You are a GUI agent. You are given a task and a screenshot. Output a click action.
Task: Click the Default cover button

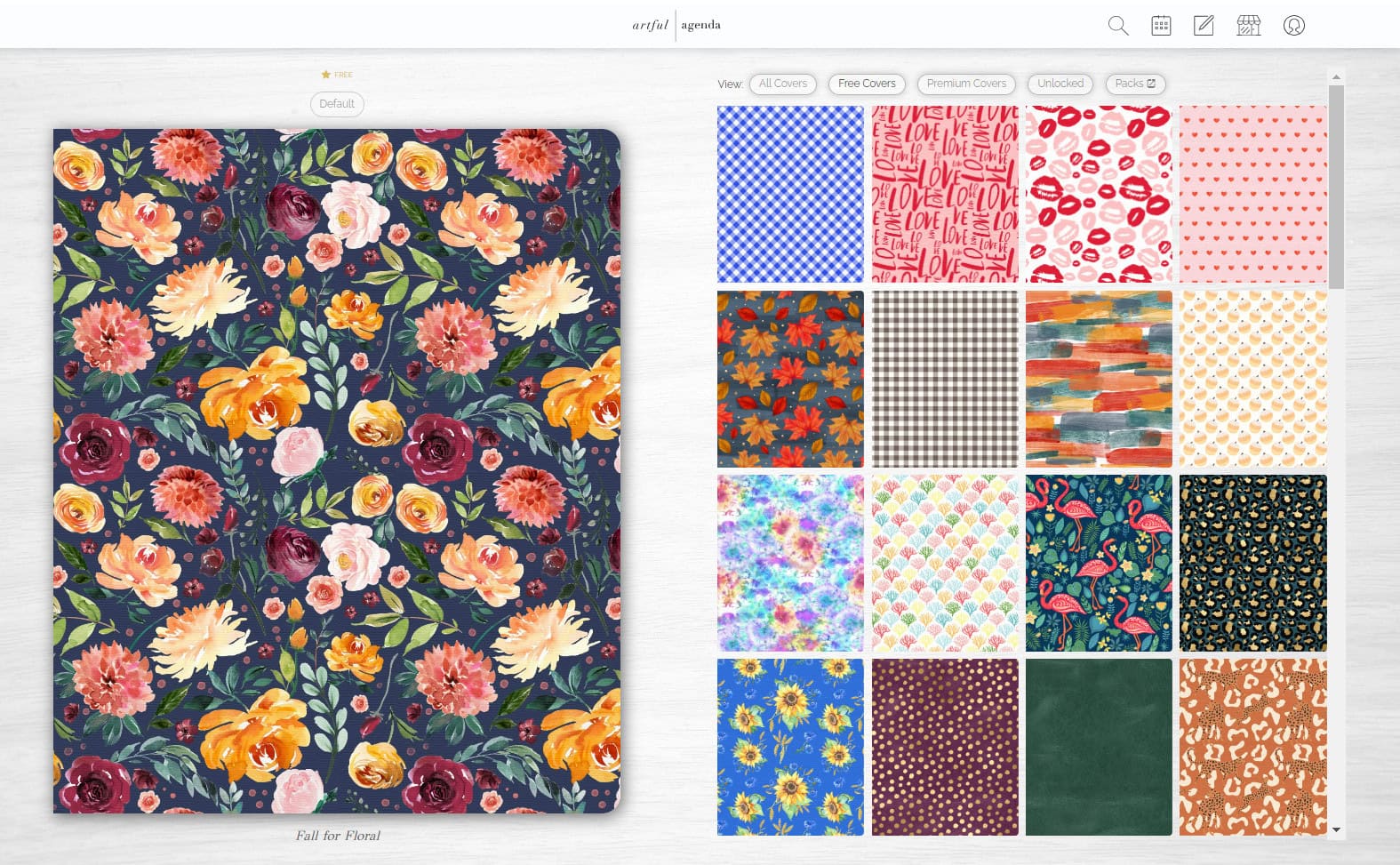(x=337, y=104)
